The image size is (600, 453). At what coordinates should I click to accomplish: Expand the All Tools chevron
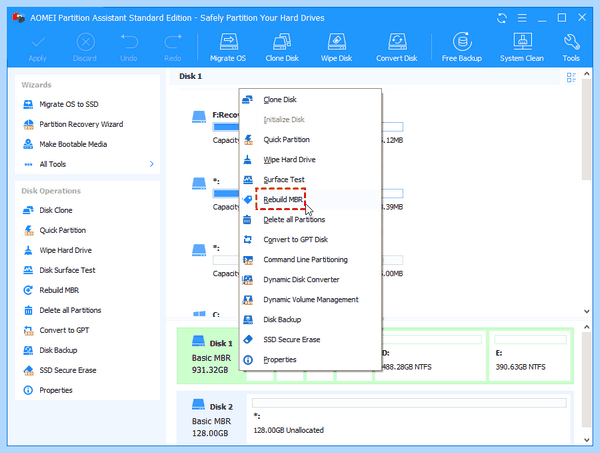click(x=152, y=164)
